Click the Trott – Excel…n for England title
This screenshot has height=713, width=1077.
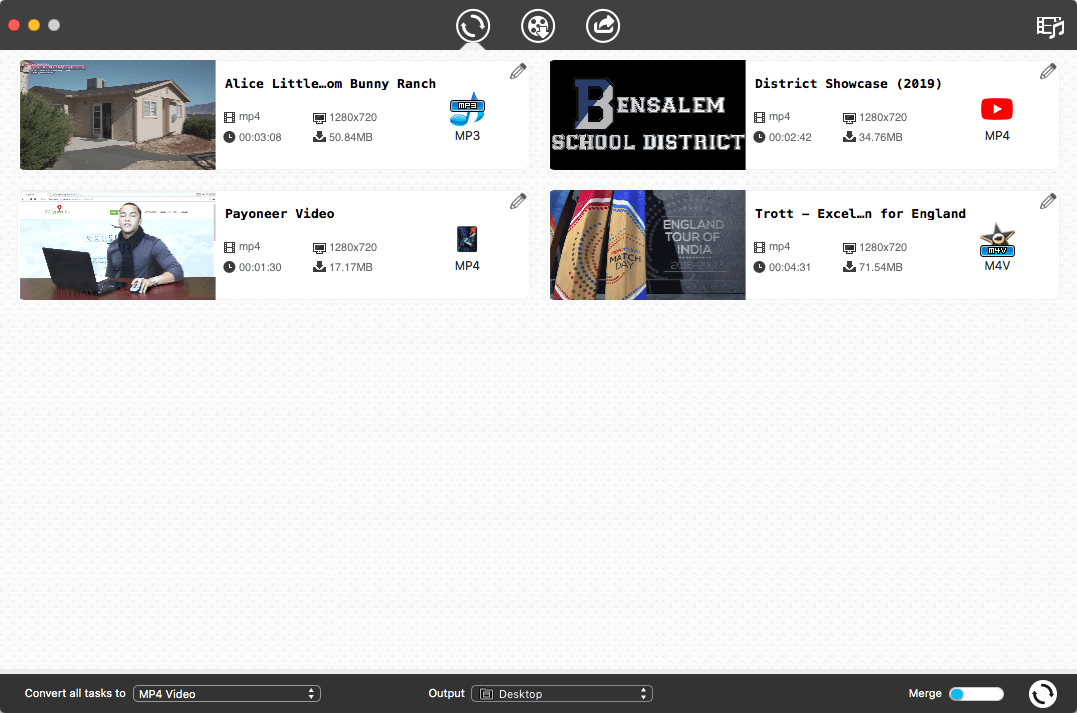860,214
